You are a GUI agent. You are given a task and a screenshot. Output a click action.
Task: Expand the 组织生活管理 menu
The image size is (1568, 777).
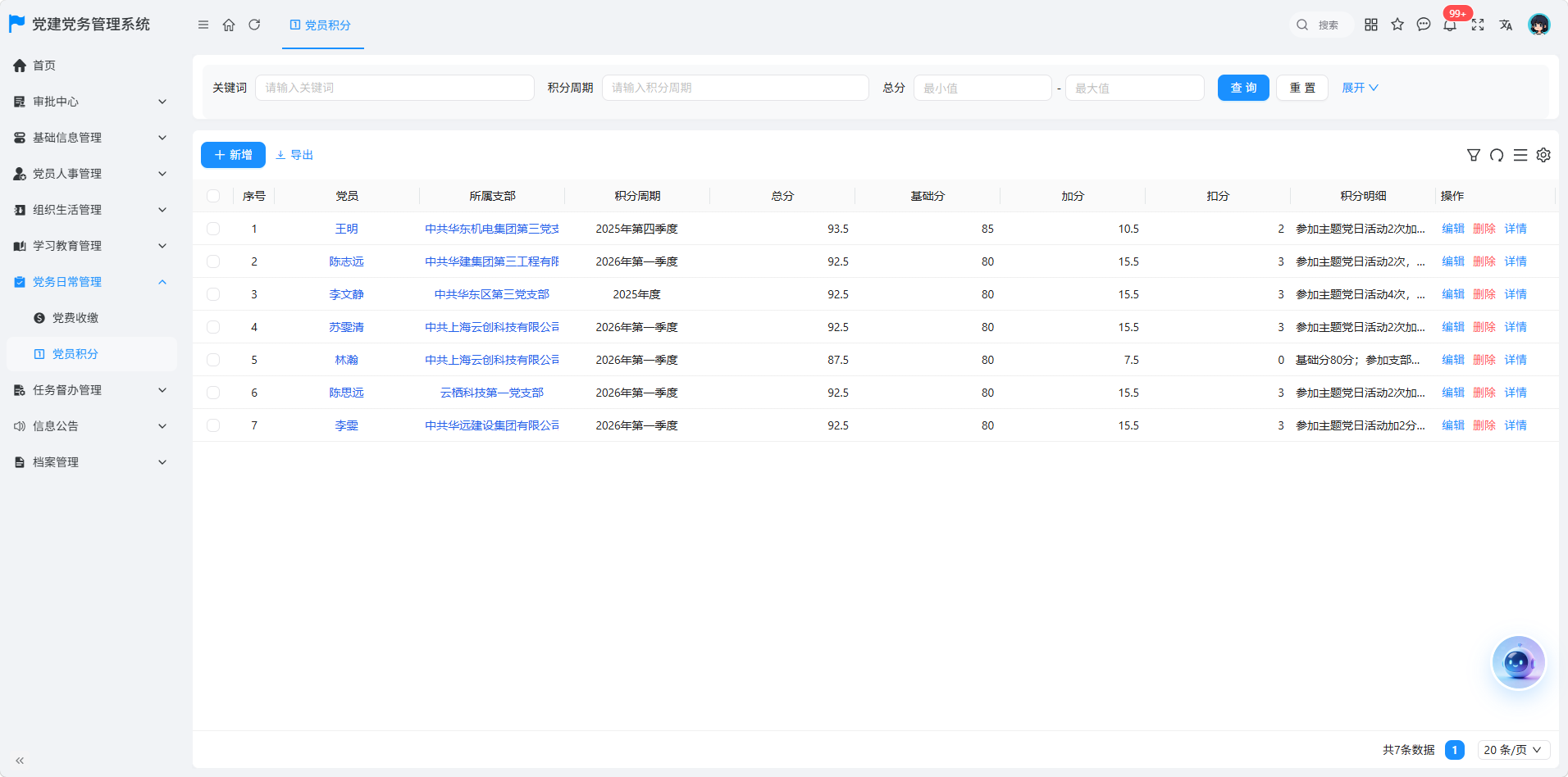(91, 210)
